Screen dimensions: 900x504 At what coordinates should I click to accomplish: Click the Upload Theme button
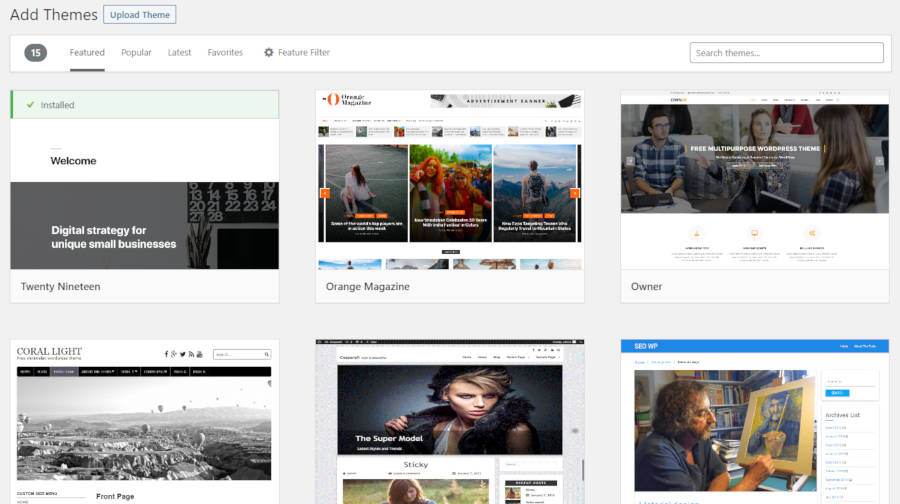coord(139,14)
